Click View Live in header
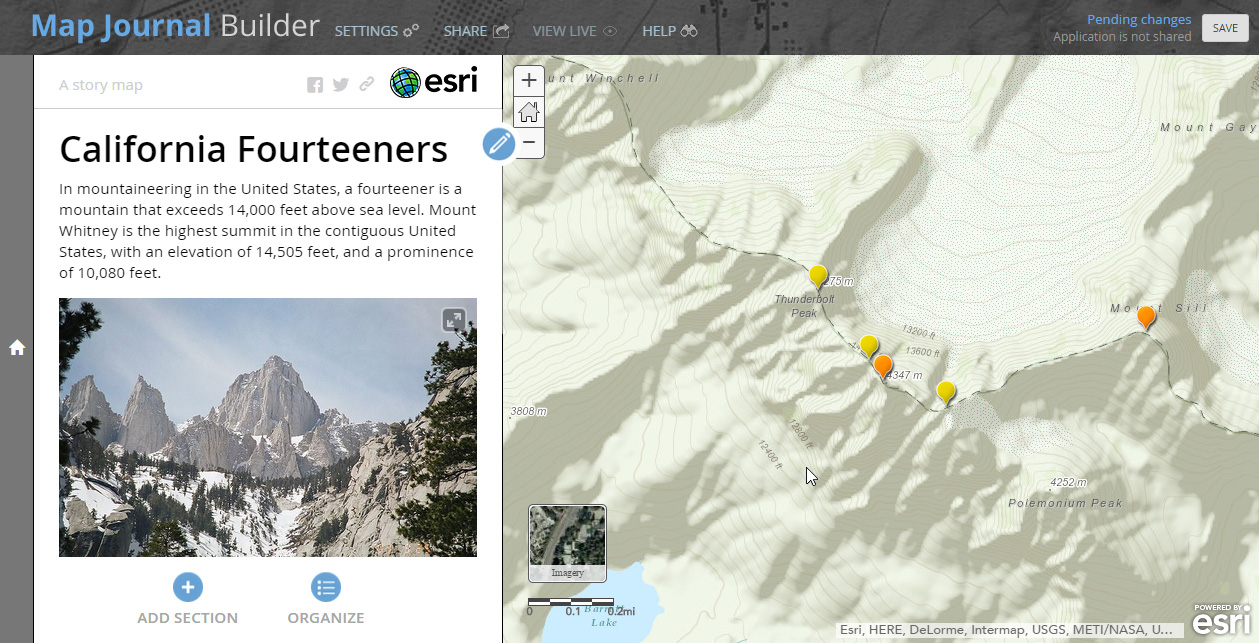This screenshot has height=643, width=1259. click(575, 31)
